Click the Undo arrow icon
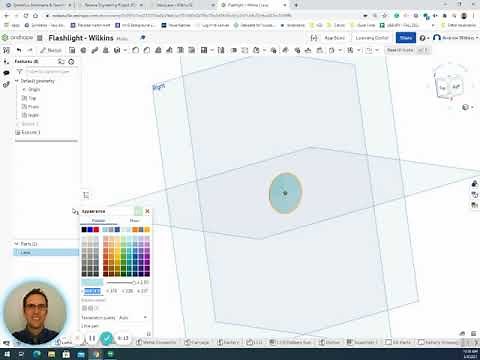This screenshot has height=360, width=480. click(19, 50)
